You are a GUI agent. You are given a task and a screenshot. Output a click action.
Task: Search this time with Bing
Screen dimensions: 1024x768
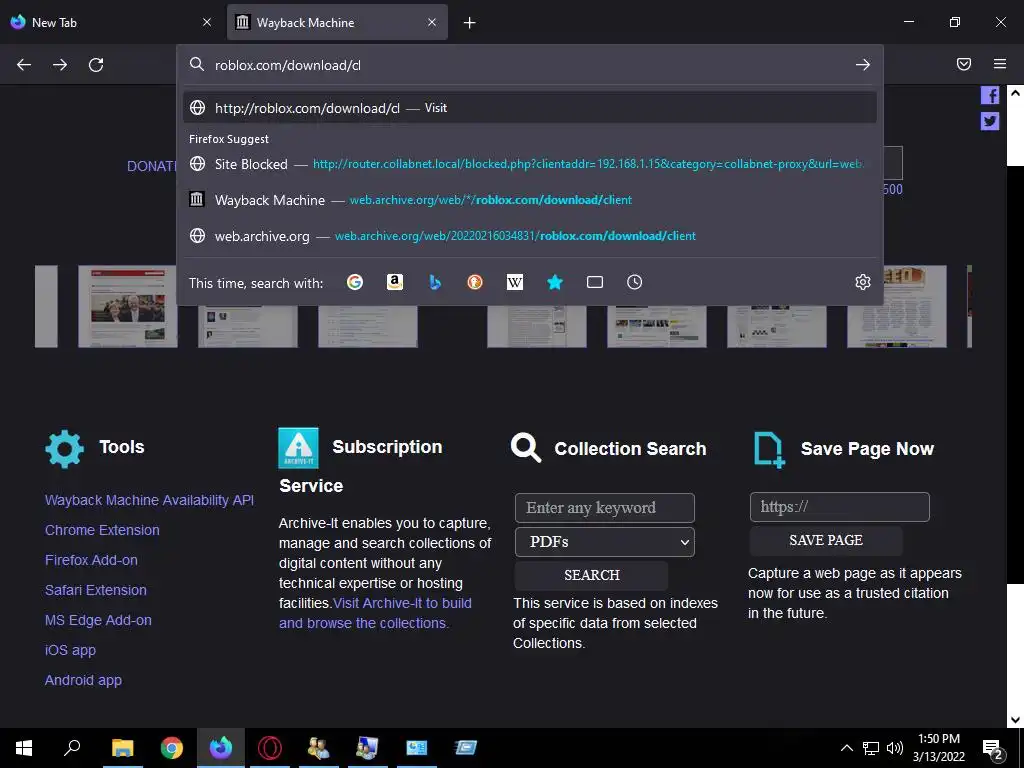pos(435,282)
